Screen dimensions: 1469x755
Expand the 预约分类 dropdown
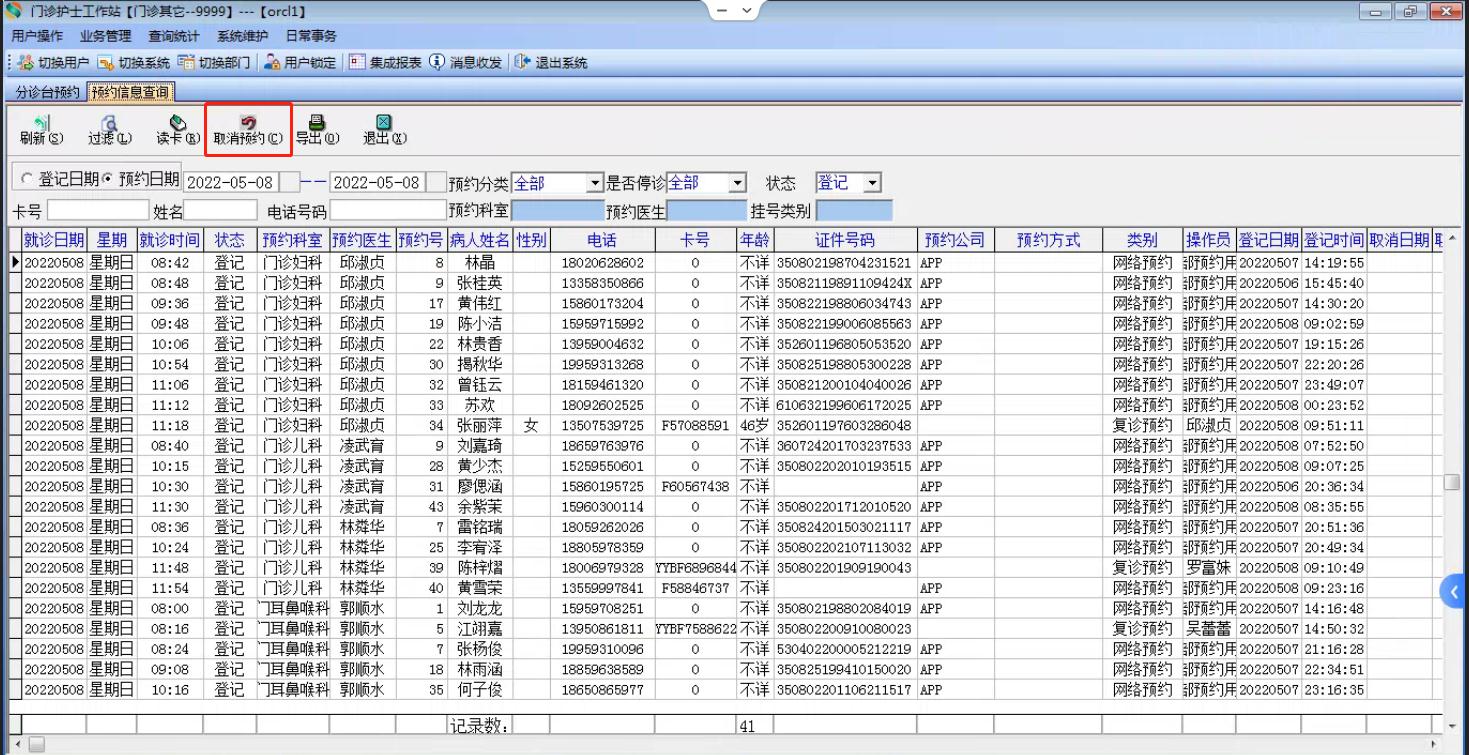[x=595, y=183]
